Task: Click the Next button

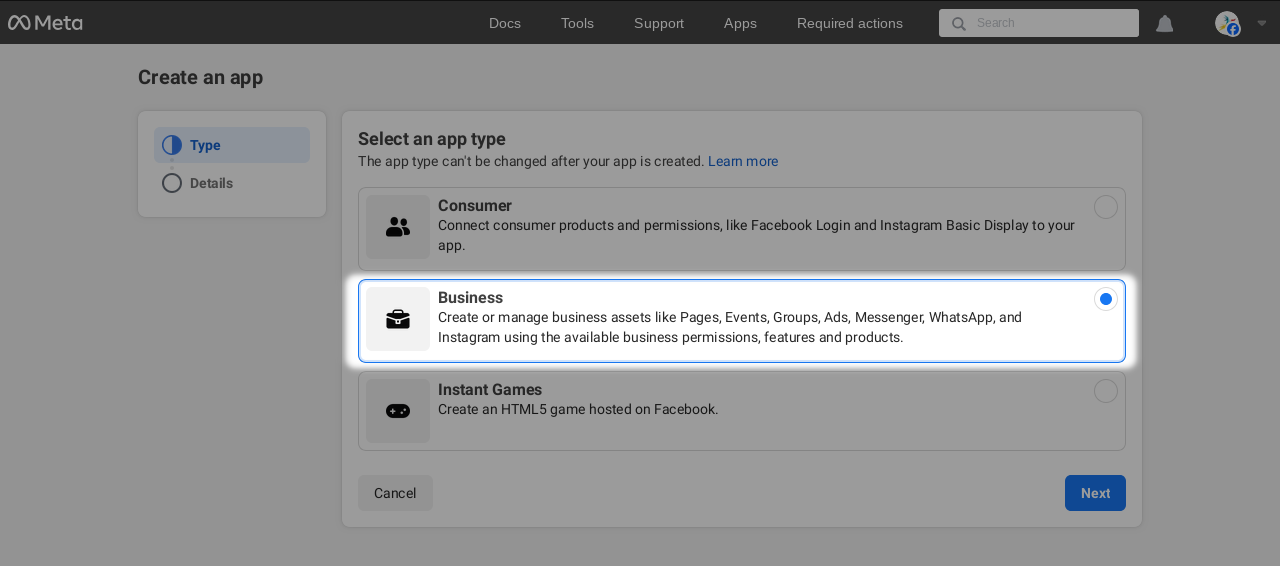Action: (x=1095, y=493)
